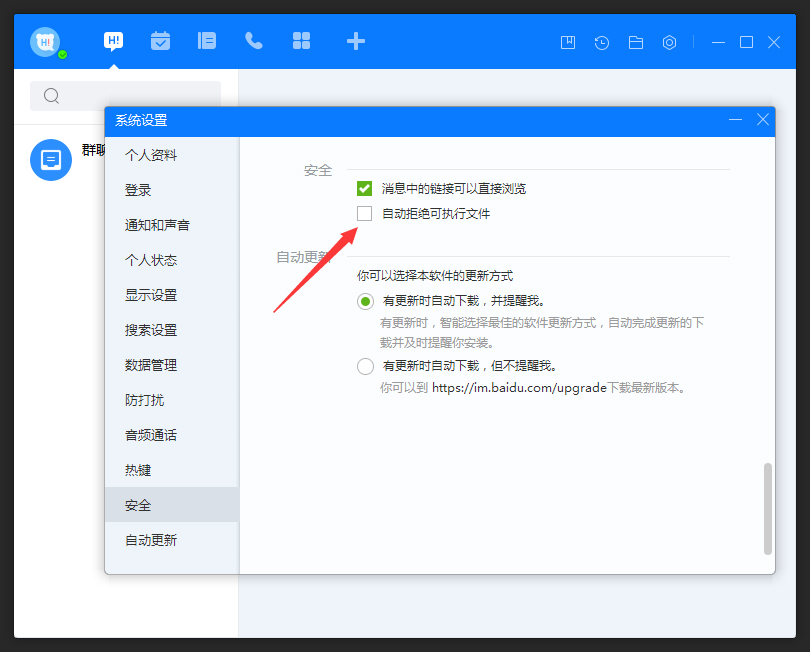
Task: Enable 自动拒绝可执行文件 checkbox
Action: (365, 213)
